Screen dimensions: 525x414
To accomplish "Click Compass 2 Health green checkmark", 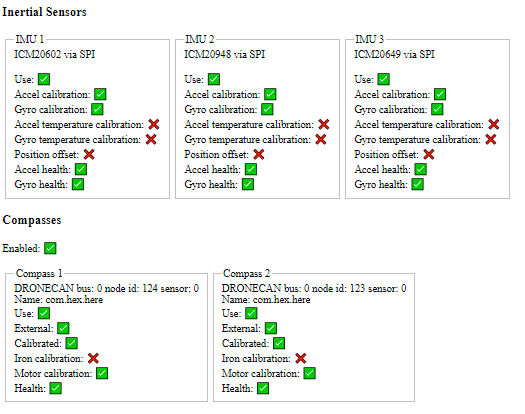I will coord(263,388).
